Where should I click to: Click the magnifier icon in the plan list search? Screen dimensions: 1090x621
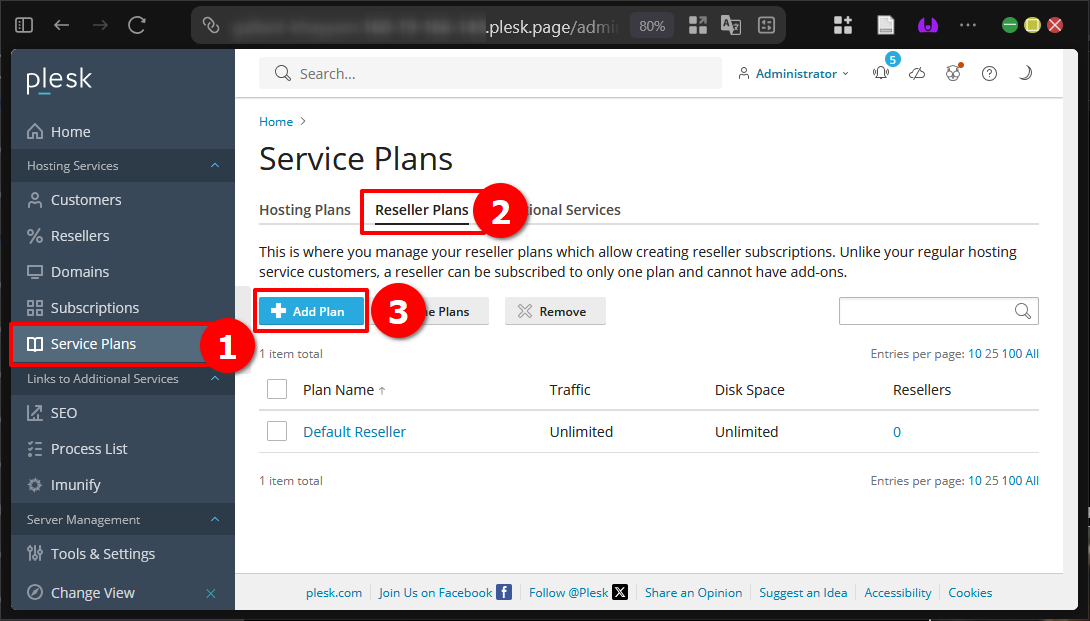1023,311
